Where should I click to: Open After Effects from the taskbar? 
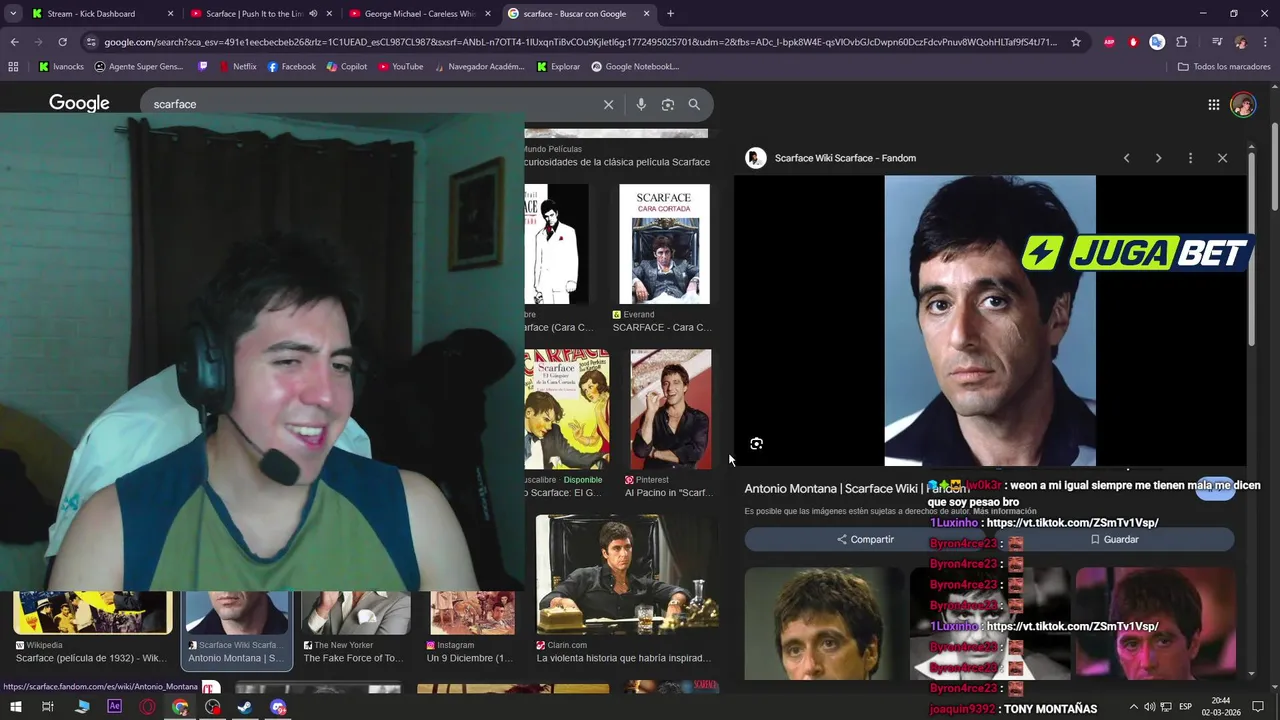click(114, 707)
